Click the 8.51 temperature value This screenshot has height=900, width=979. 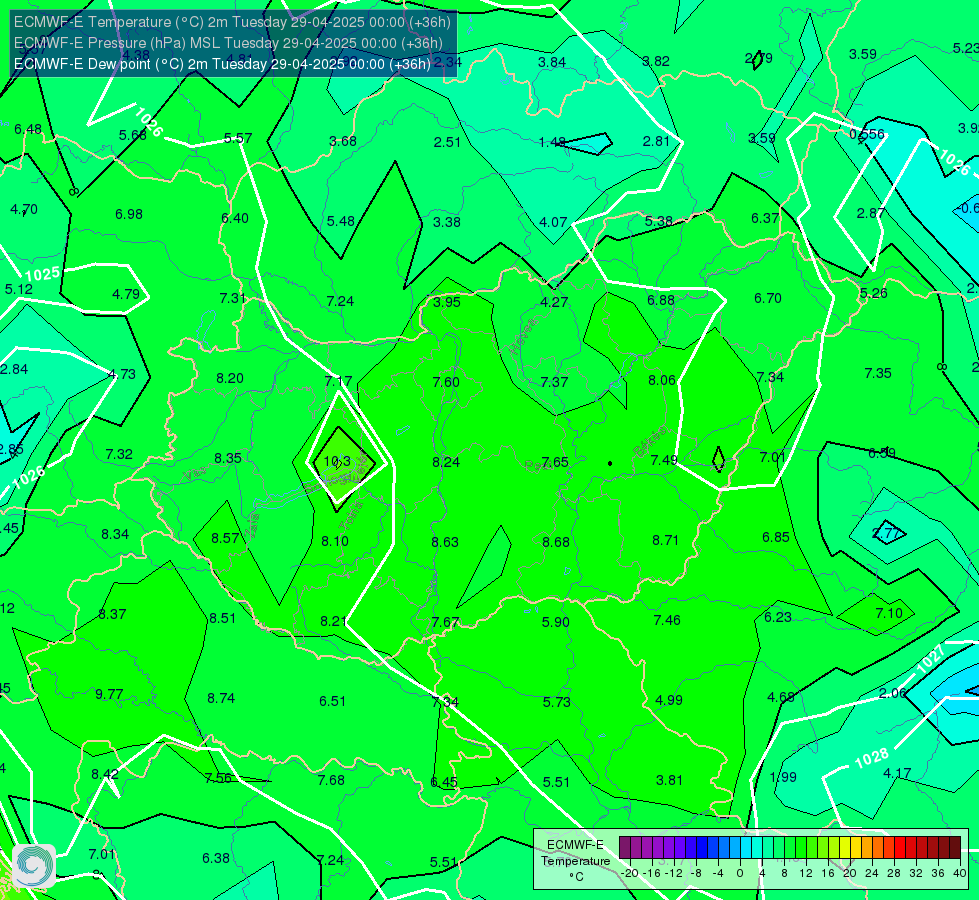pos(222,618)
